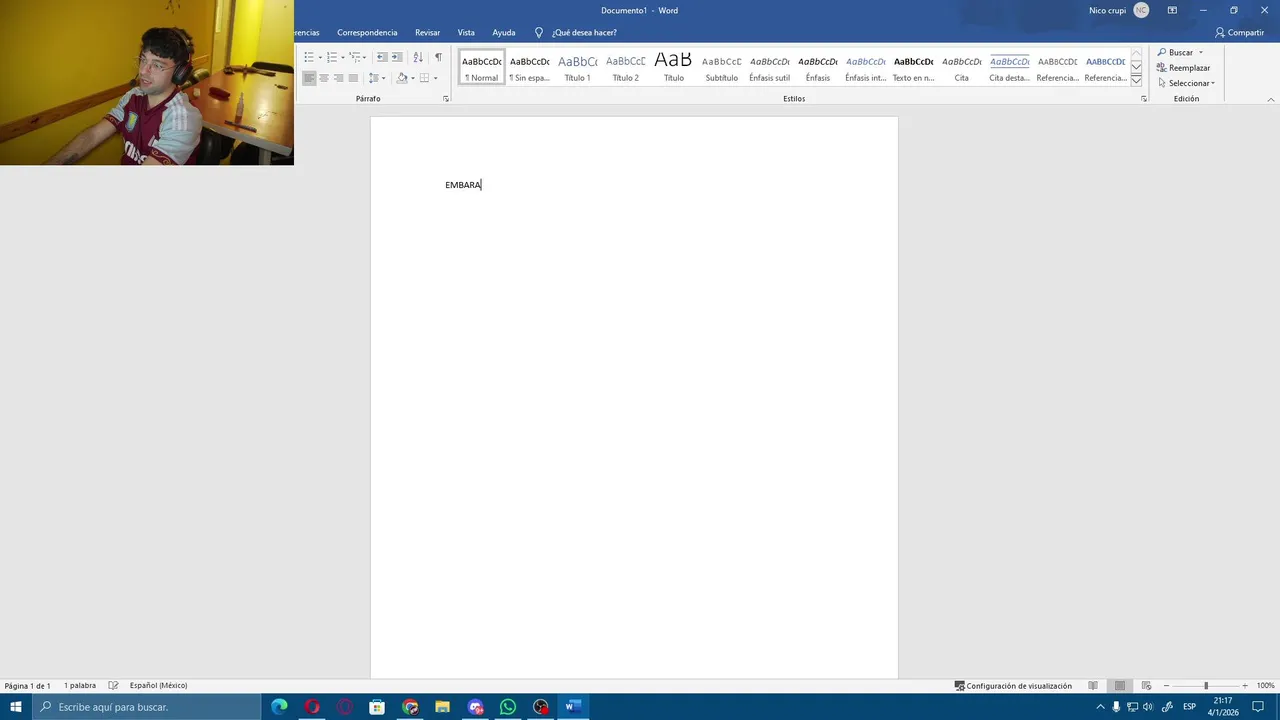1280x720 pixels.
Task: Open the Párrafo dialog launcher
Action: point(446,99)
